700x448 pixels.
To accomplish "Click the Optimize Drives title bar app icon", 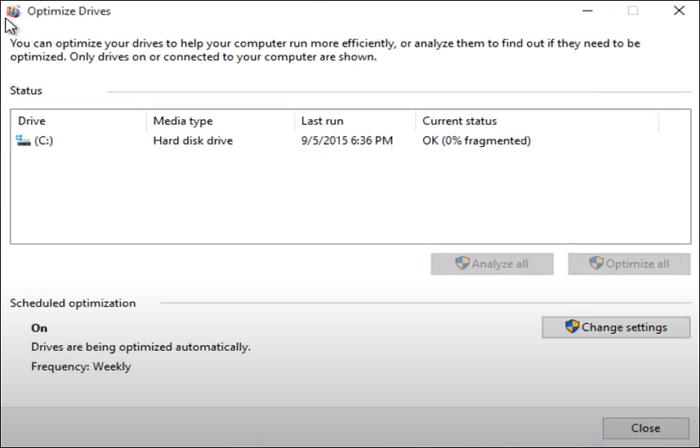I will (13, 11).
